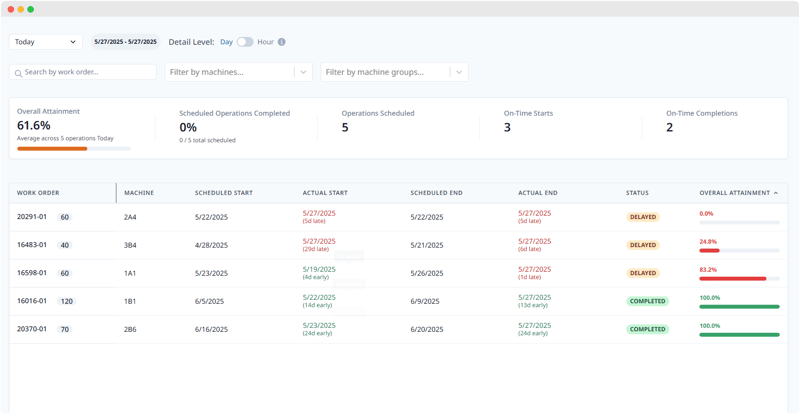
Task: Click the 40 badge on work order 16483-01
Action: coord(65,245)
